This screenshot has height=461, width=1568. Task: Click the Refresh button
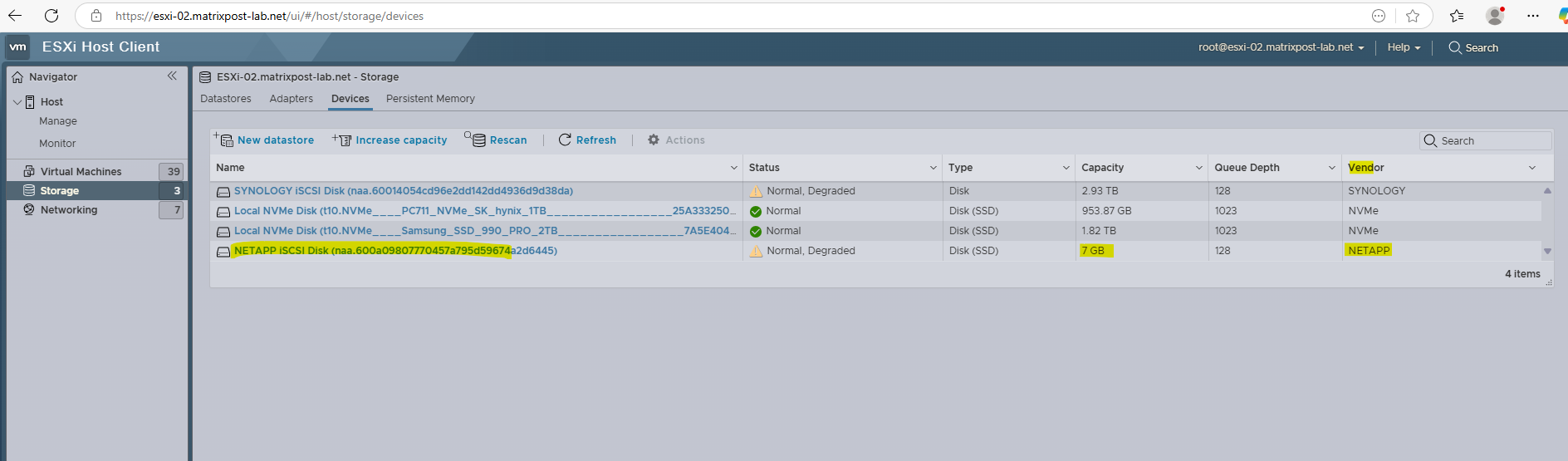pos(587,140)
